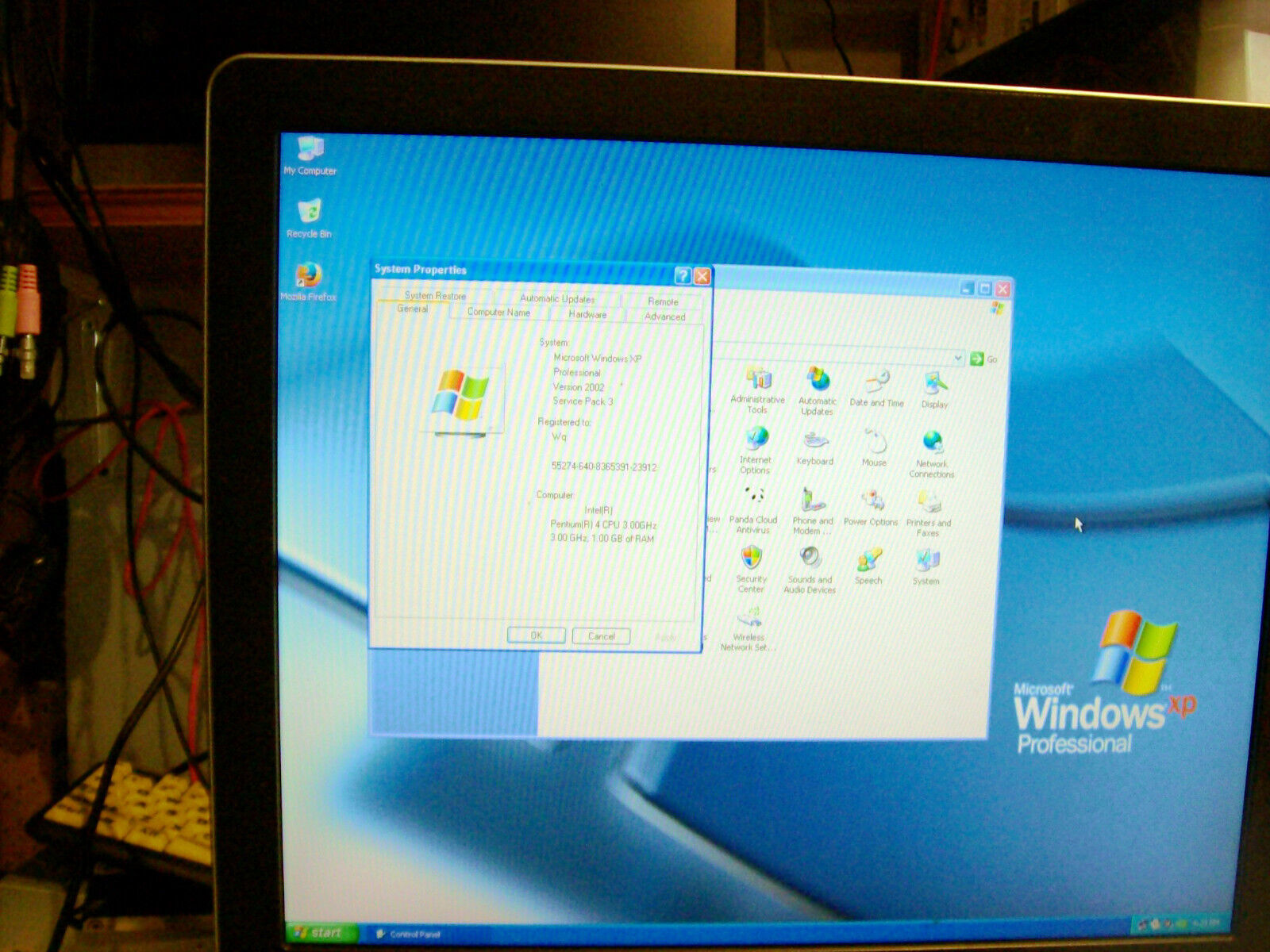Open Automatic Updates applet icon
Screen dimensions: 1270x952
point(817,390)
